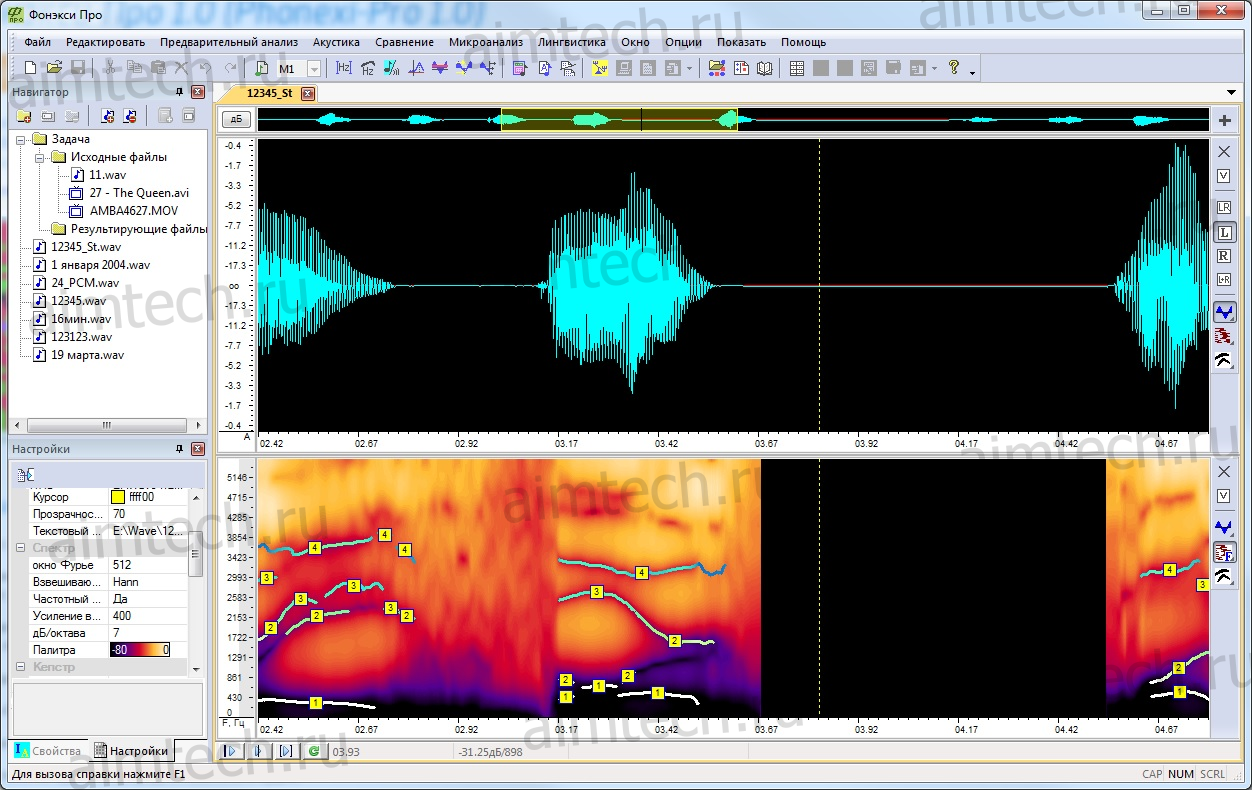
Task: Toggle the R right channel button
Action: pos(1224,256)
